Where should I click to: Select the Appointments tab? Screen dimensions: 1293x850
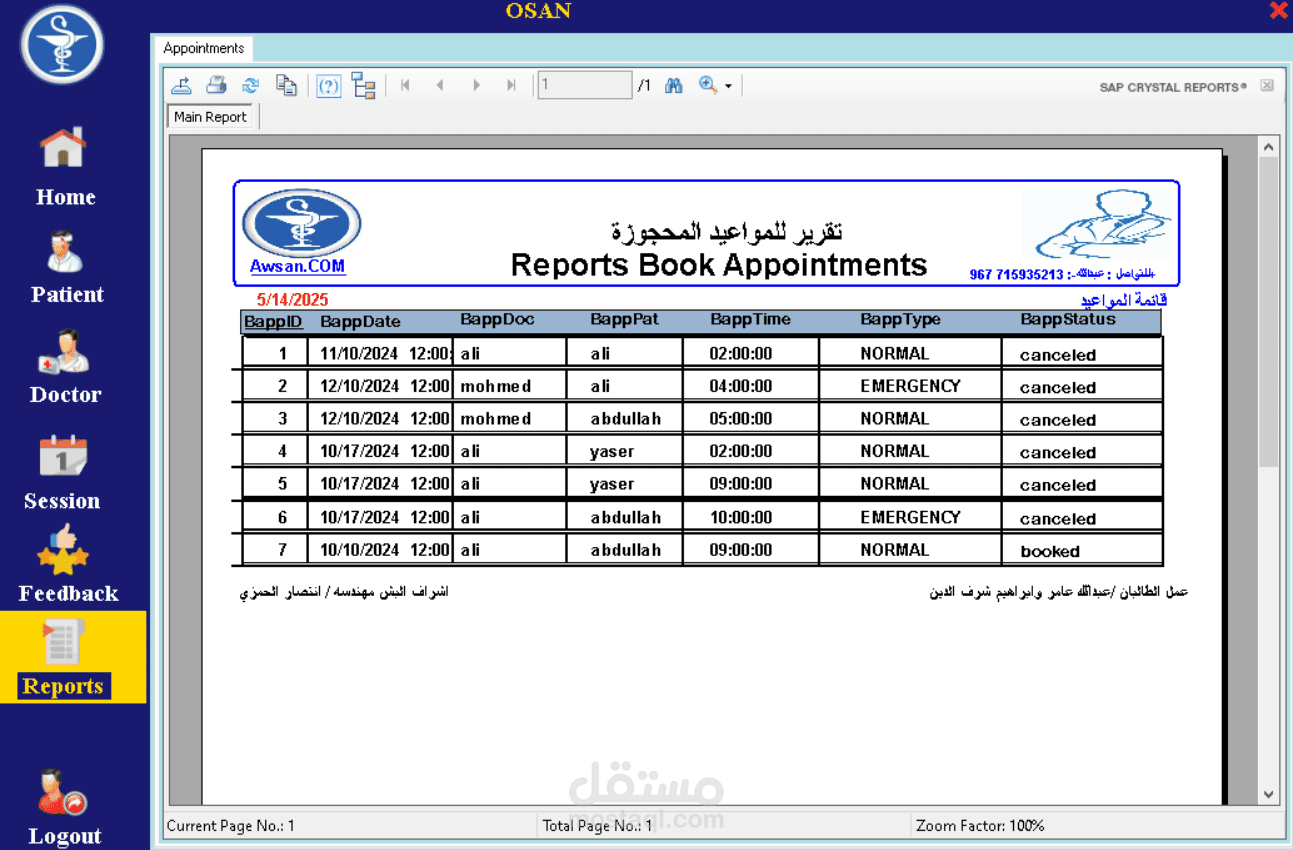click(203, 48)
